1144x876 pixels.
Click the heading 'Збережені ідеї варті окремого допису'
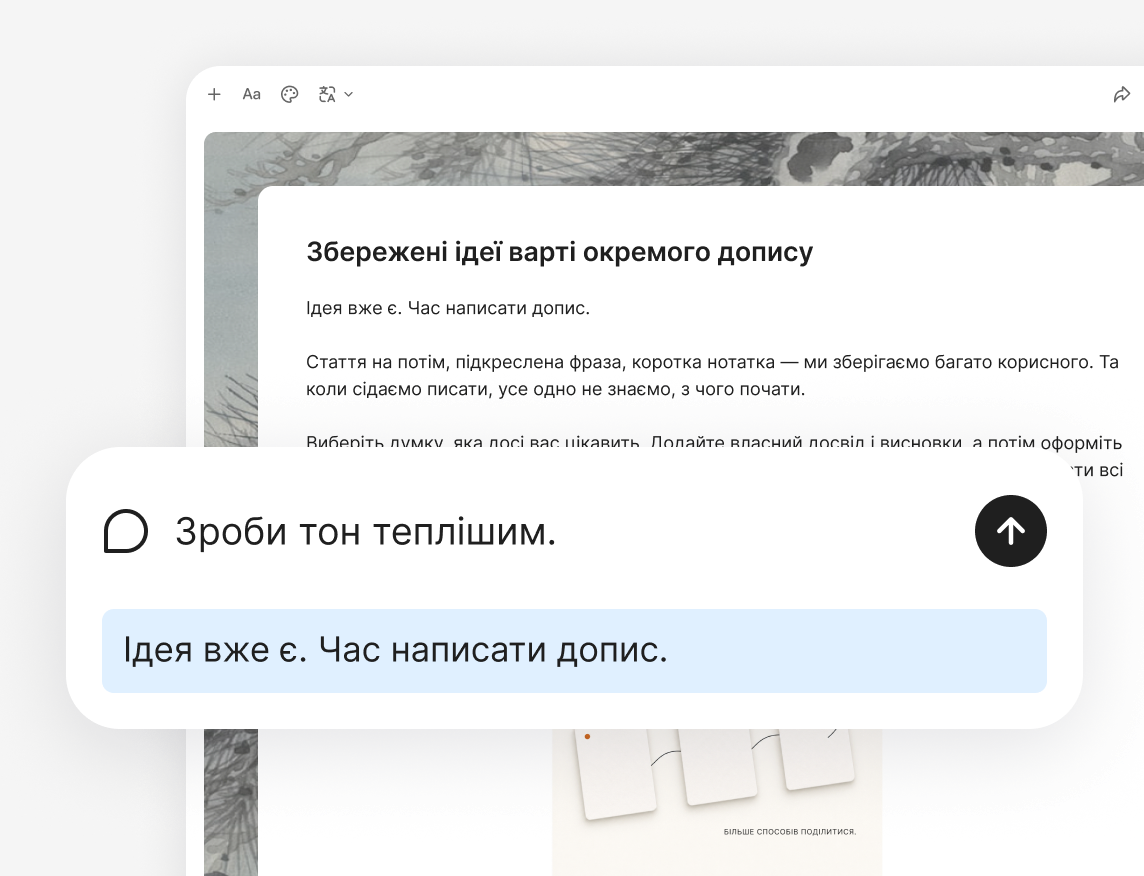pos(560,252)
